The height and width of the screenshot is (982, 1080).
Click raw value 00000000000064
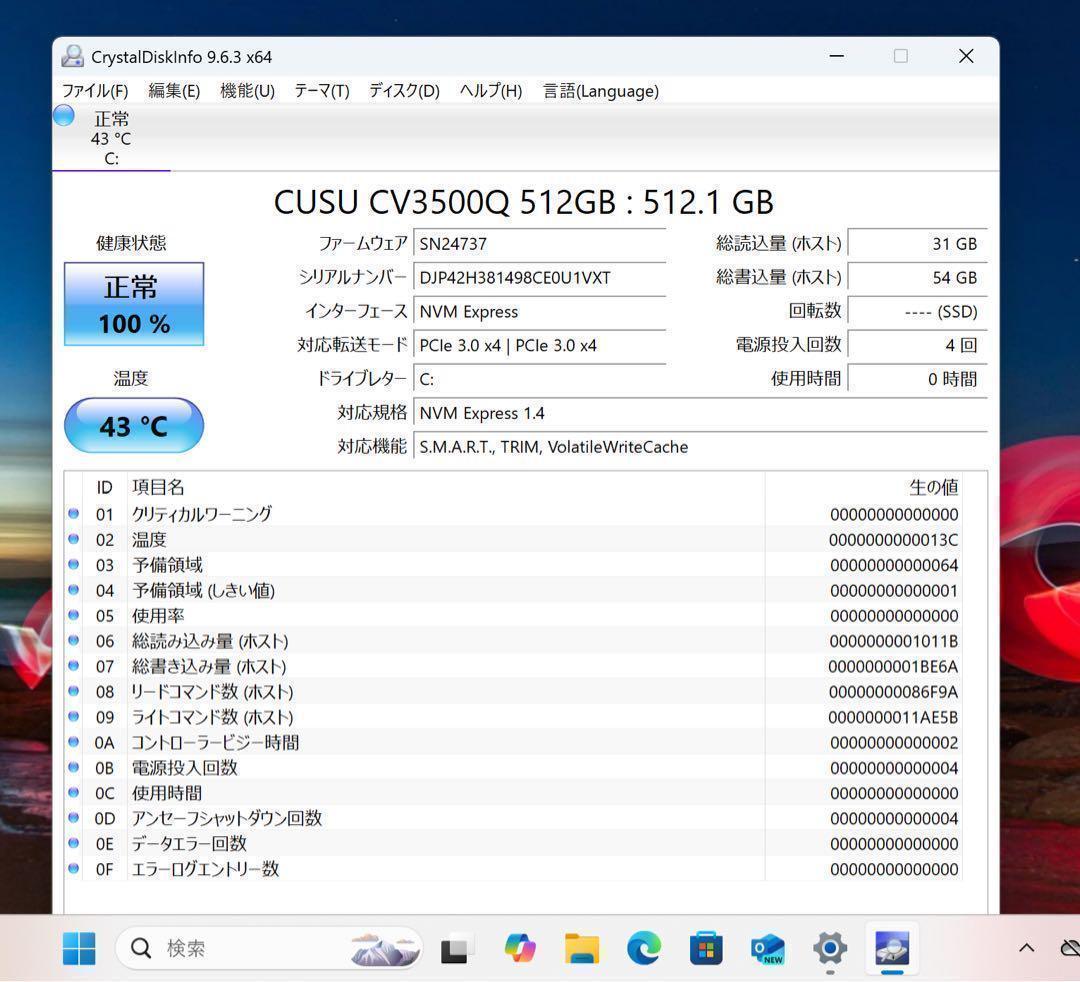pyautogui.click(x=894, y=565)
